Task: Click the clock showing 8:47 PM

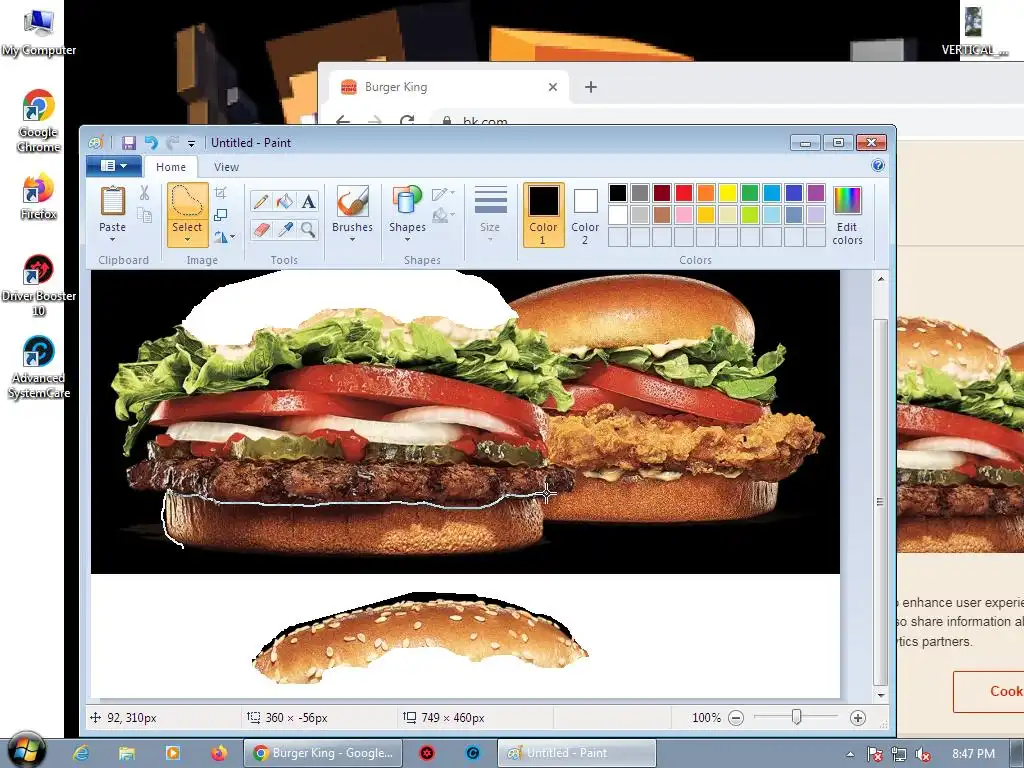Action: [973, 754]
